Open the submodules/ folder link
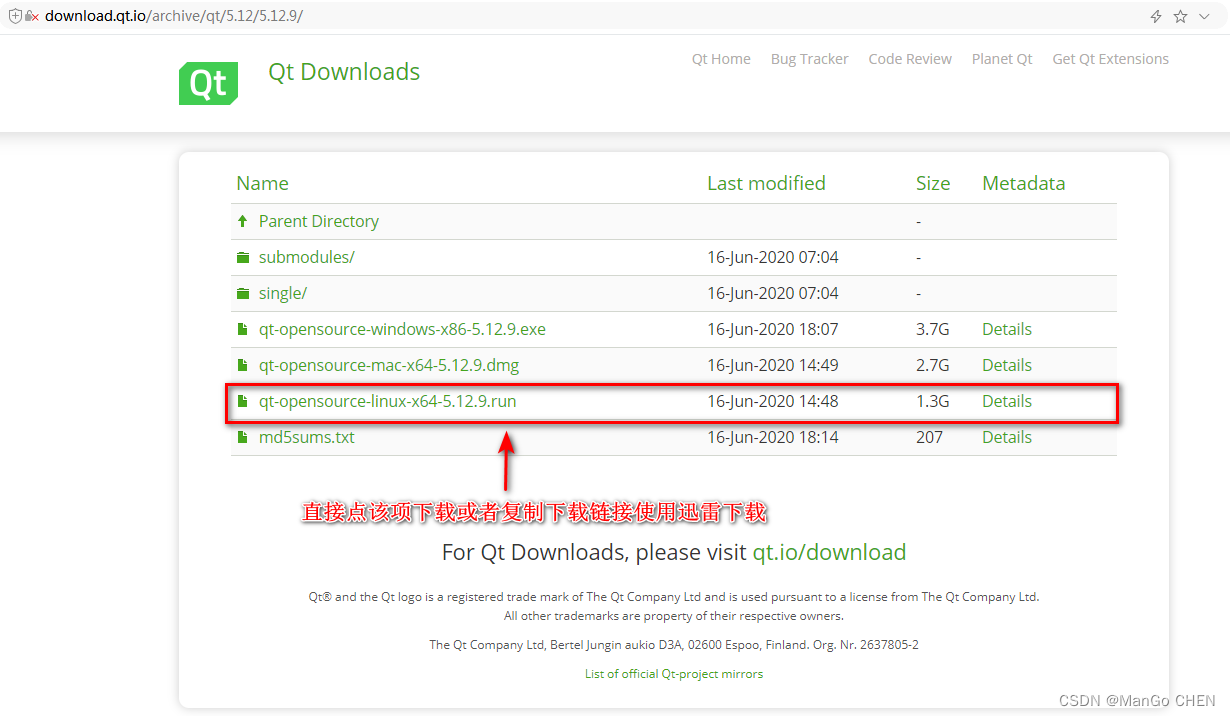The height and width of the screenshot is (716, 1230). coord(306,257)
